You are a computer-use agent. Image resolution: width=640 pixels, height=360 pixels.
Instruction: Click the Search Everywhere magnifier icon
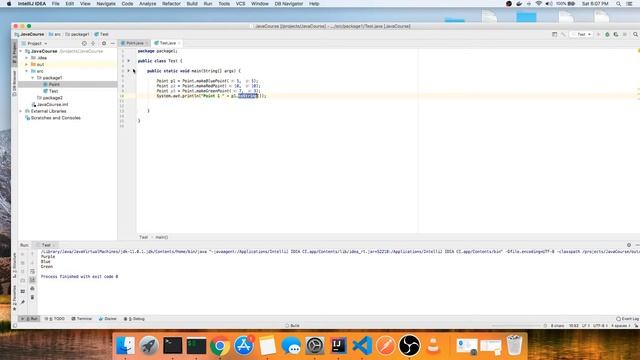click(x=636, y=35)
